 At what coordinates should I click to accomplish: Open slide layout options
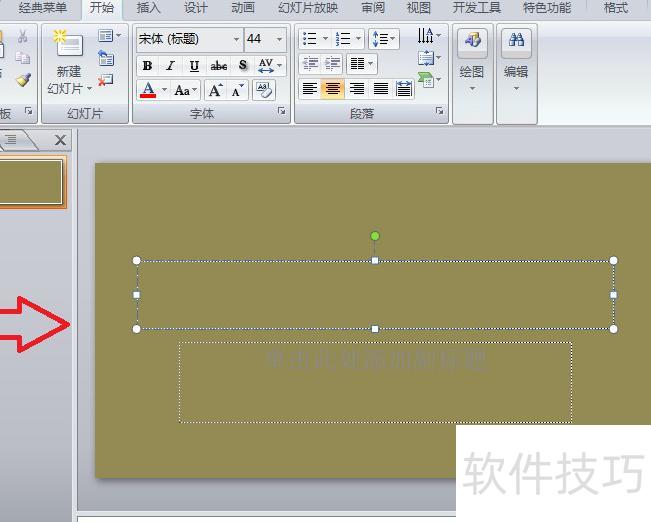[x=109, y=36]
